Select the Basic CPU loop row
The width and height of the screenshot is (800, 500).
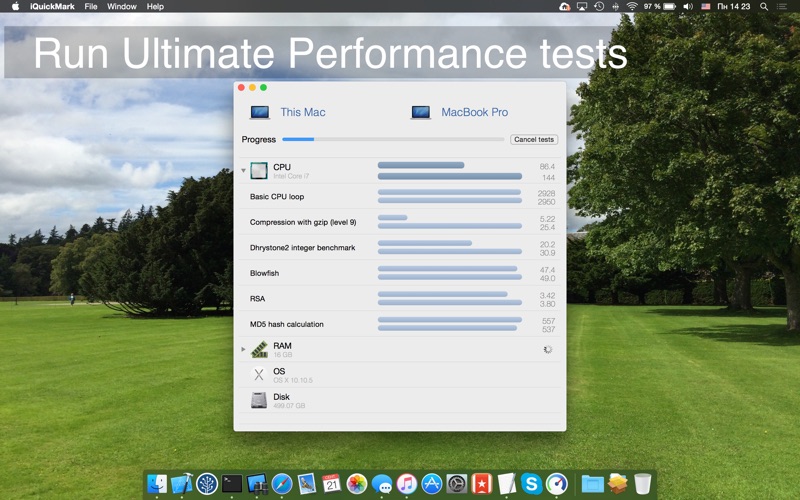pos(399,196)
